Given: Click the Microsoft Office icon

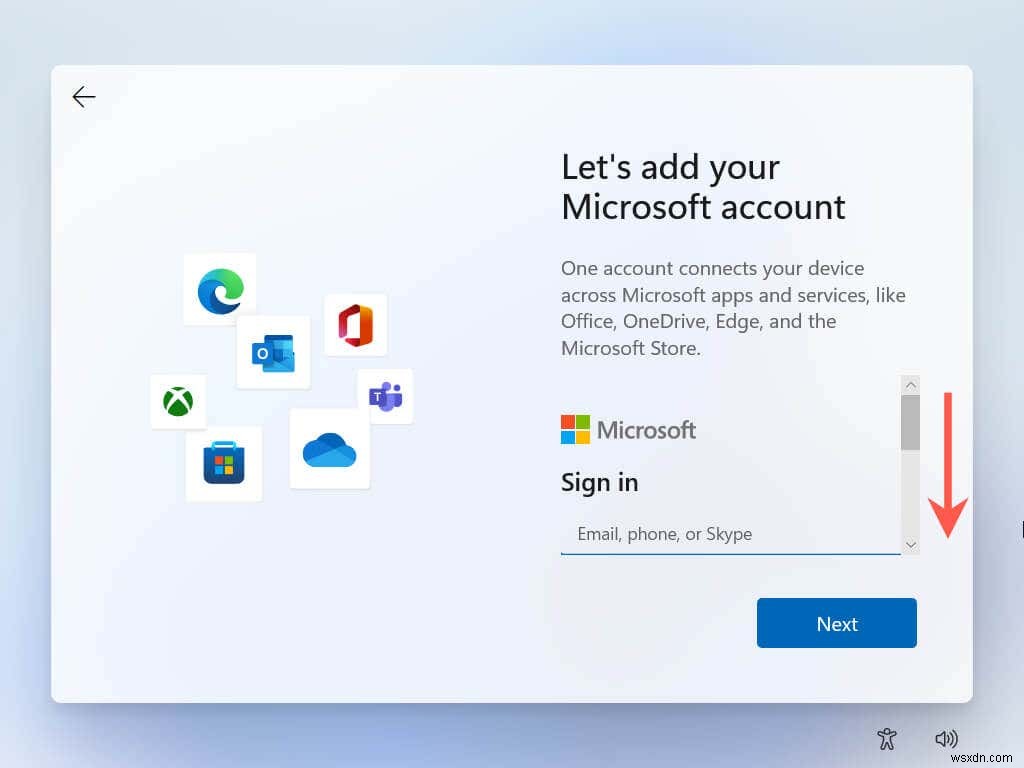Looking at the screenshot, I should tap(356, 324).
